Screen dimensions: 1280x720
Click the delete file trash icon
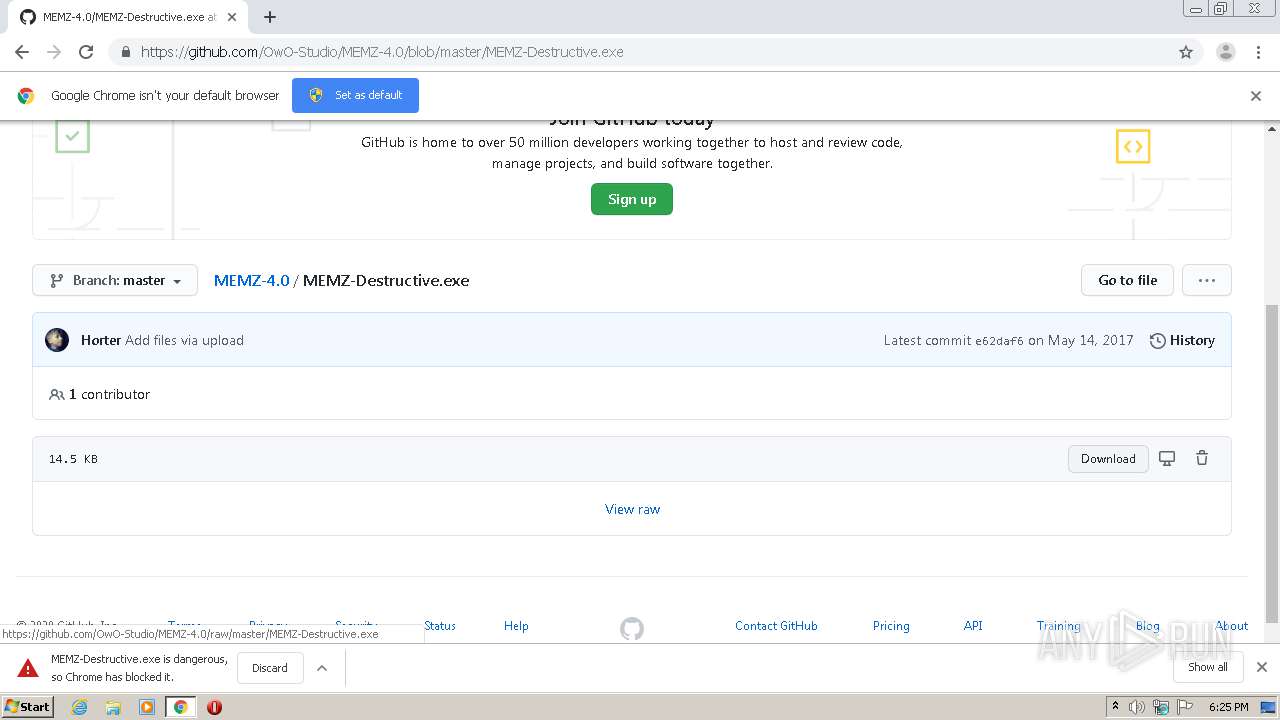(x=1202, y=458)
